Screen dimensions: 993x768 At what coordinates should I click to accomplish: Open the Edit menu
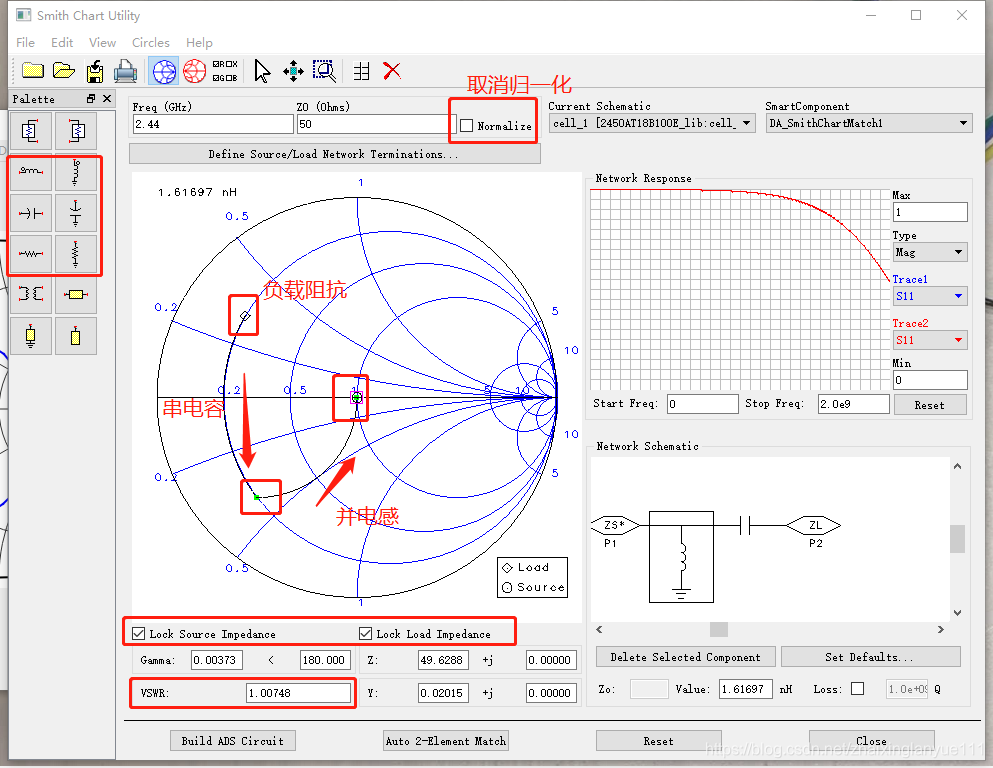point(62,42)
